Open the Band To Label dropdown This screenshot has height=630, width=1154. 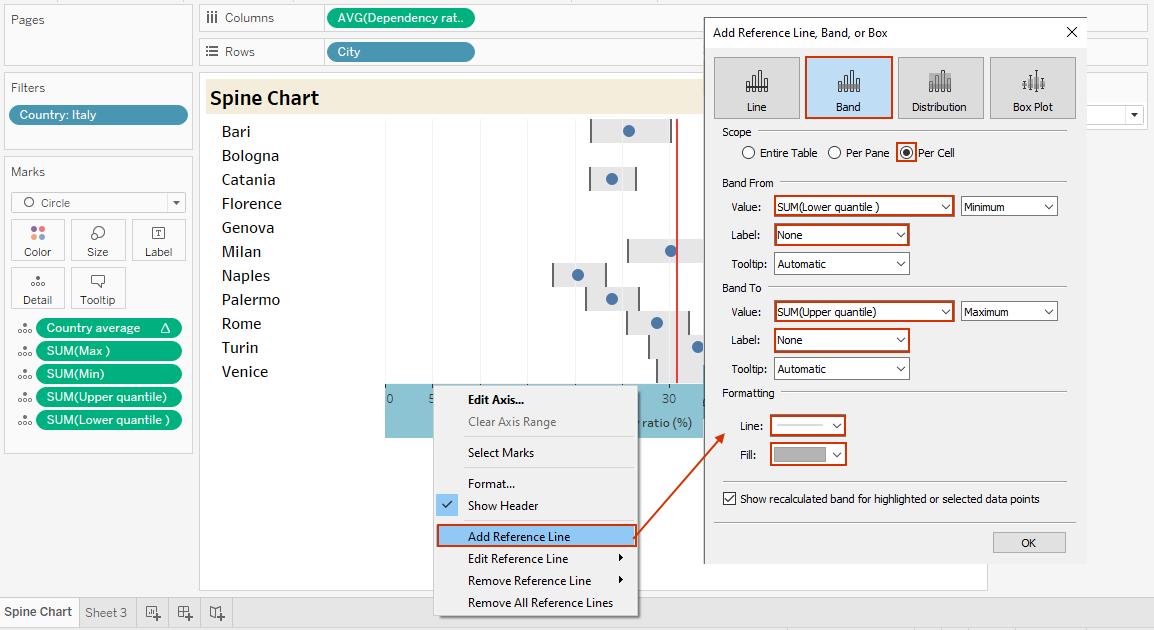[841, 340]
